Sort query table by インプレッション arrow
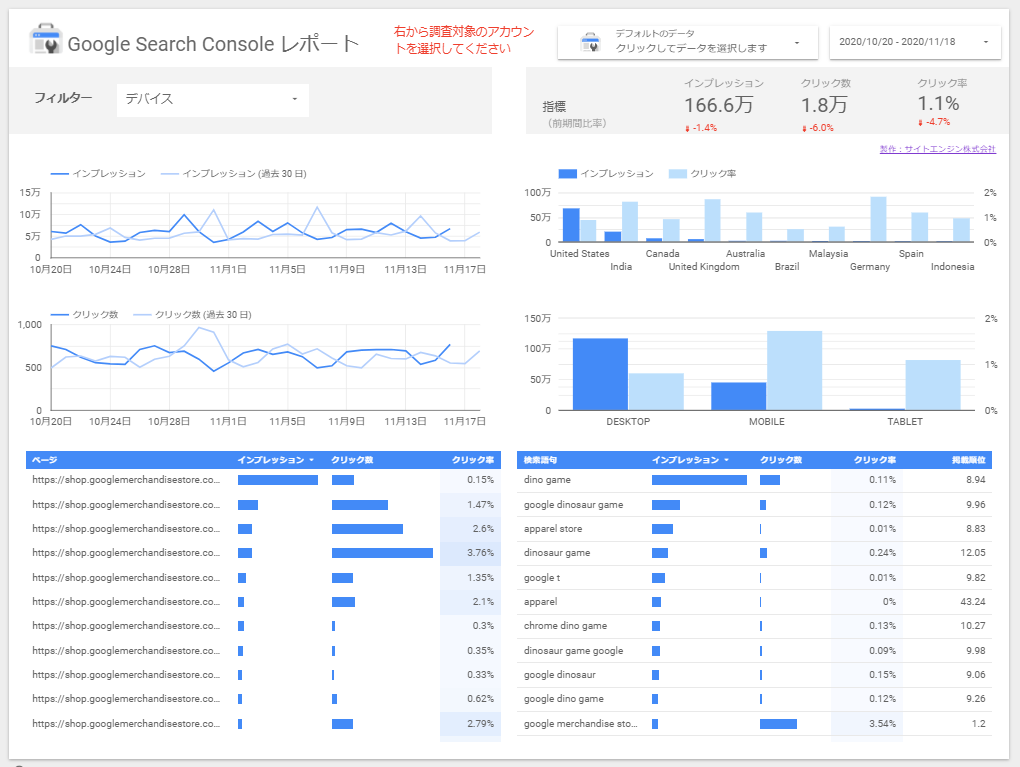This screenshot has height=767, width=1020. pyautogui.click(x=727, y=460)
